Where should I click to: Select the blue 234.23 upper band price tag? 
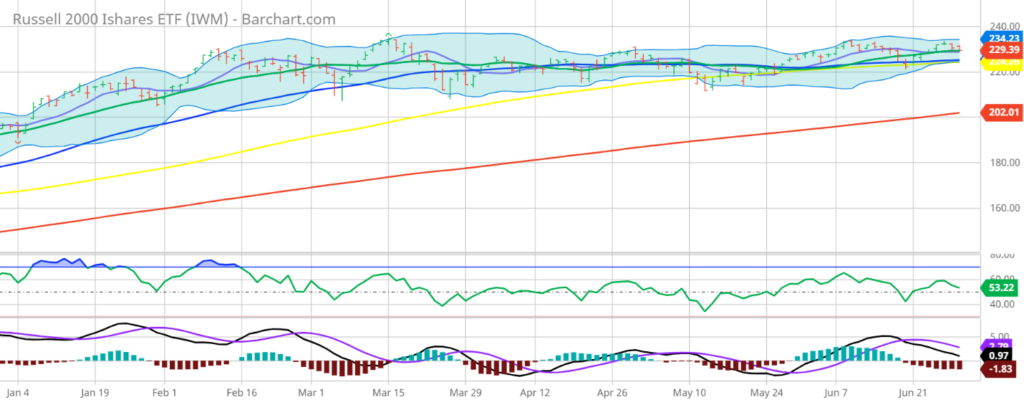(x=1002, y=39)
